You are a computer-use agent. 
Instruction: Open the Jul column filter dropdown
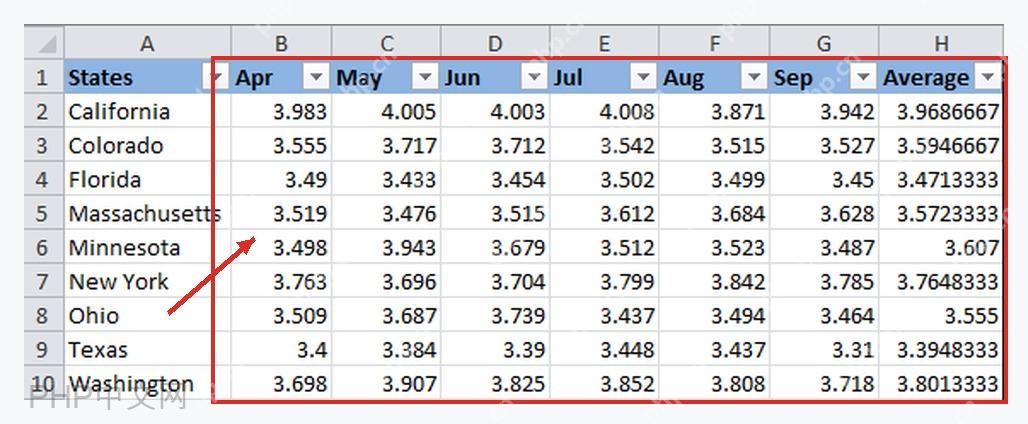point(643,77)
